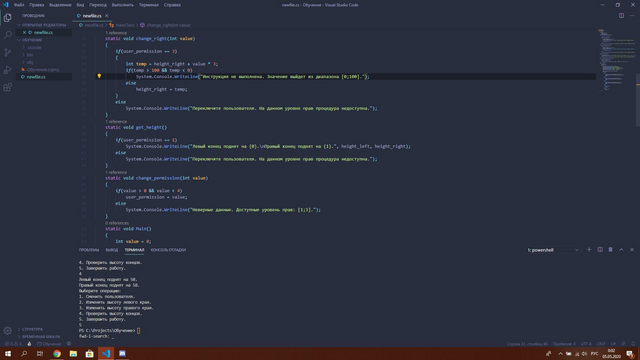Switch to the Проблемы panel tab
The width and height of the screenshot is (640, 360).
[89, 250]
